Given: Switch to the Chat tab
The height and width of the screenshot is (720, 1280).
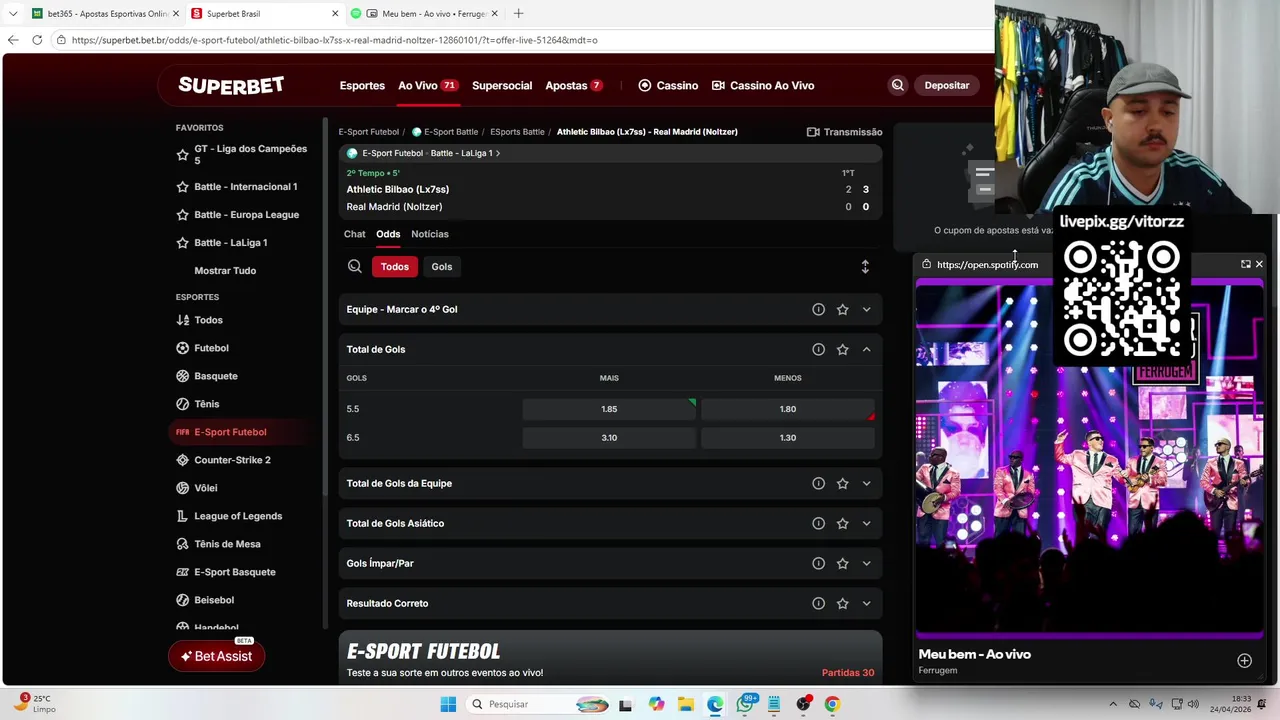Looking at the screenshot, I should [355, 234].
